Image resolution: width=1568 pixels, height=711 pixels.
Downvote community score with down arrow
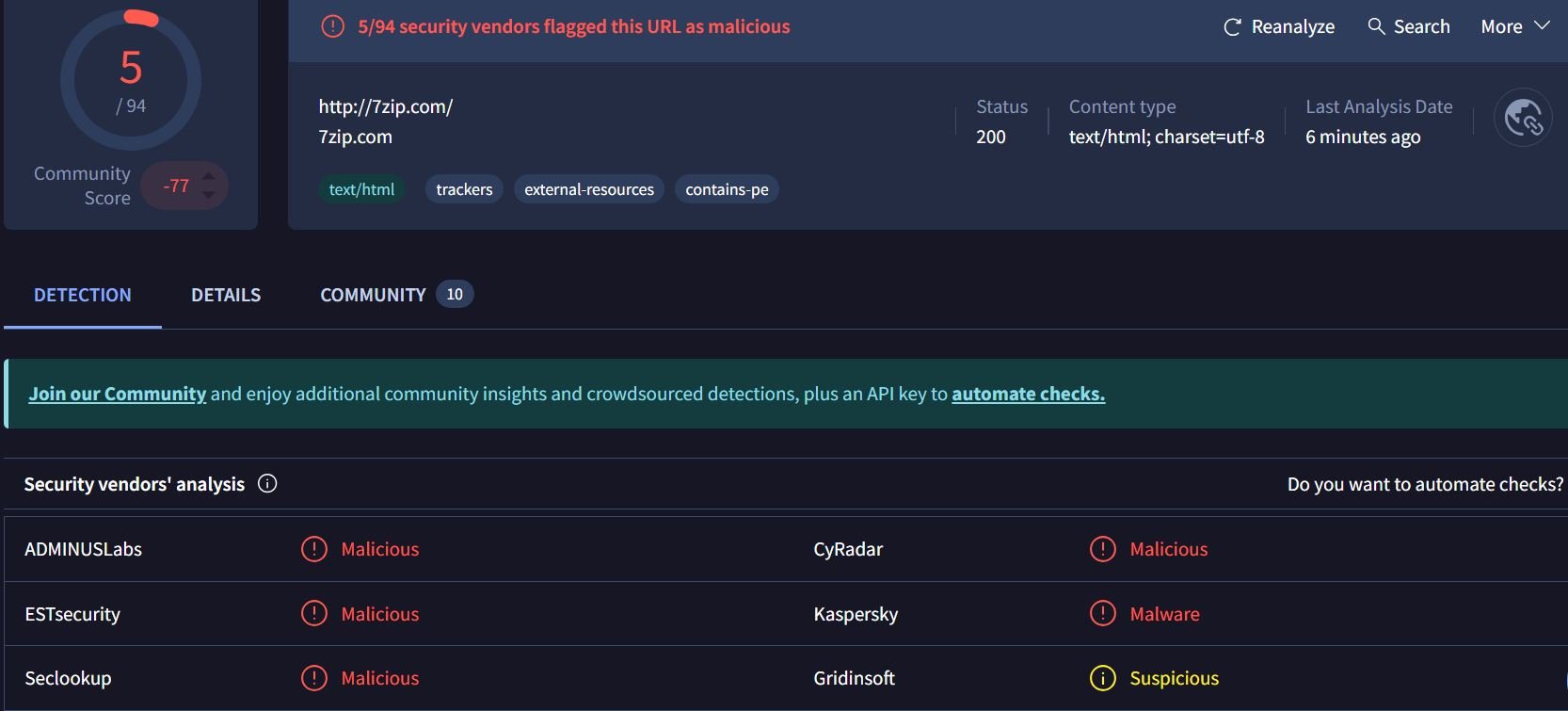coord(209,195)
